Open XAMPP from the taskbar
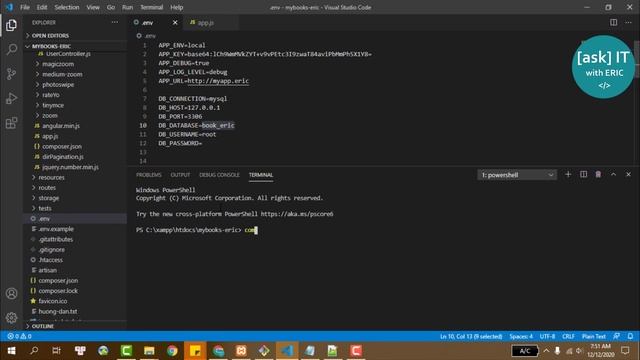The image size is (640, 360). (x=241, y=351)
